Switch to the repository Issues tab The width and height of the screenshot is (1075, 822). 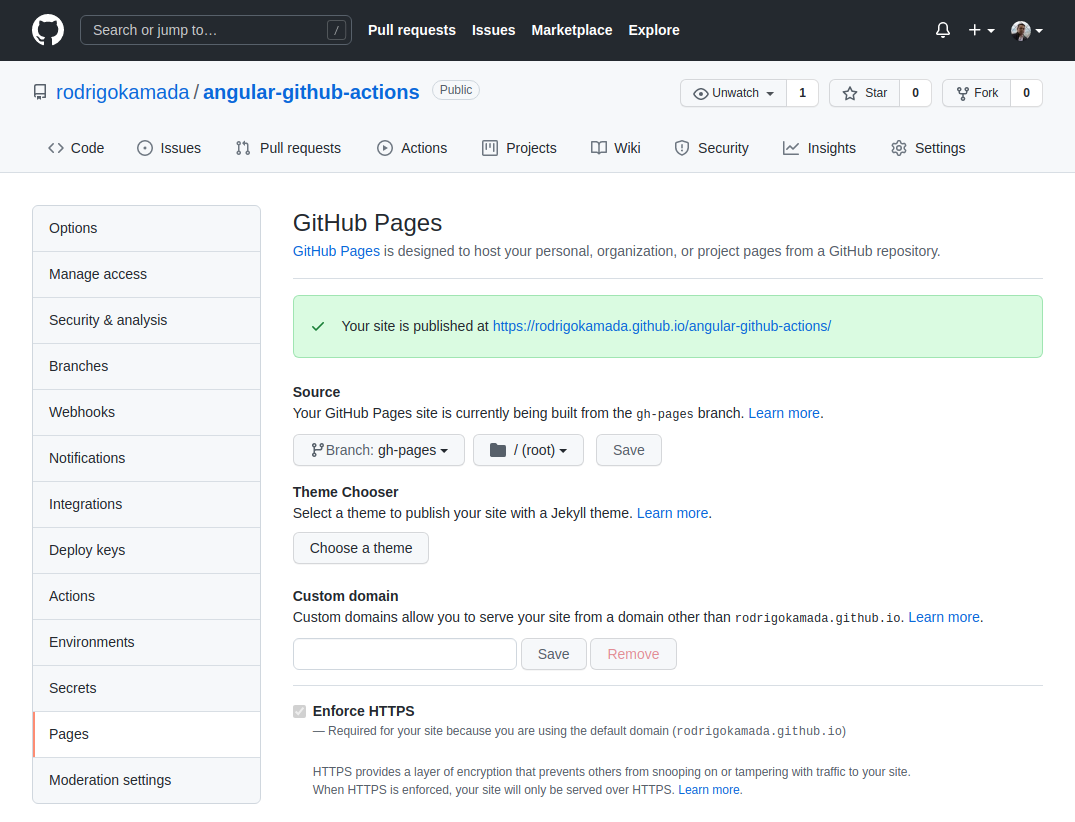(169, 148)
